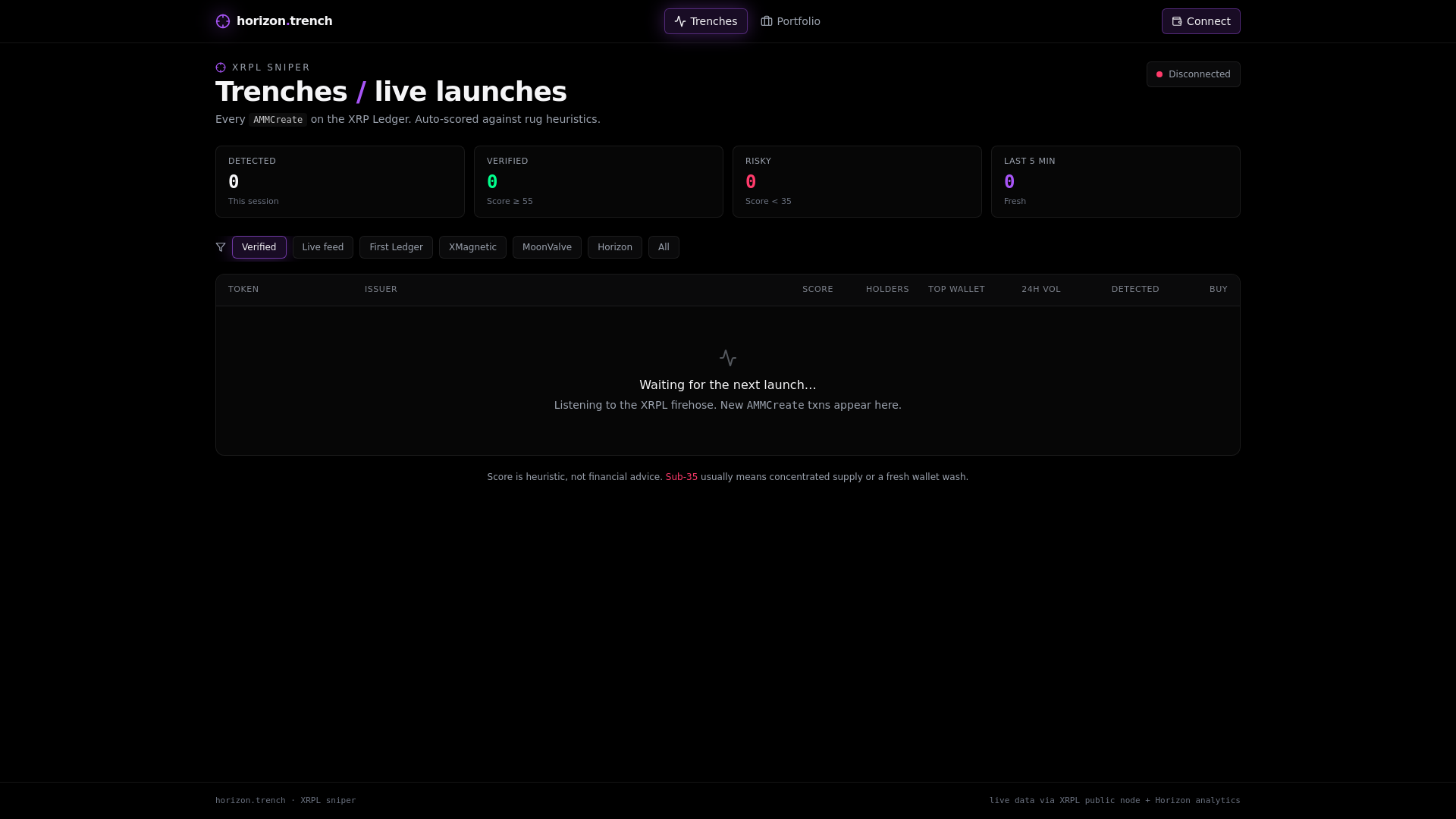
Task: Select the First Ledger filter chip
Action: tap(396, 247)
